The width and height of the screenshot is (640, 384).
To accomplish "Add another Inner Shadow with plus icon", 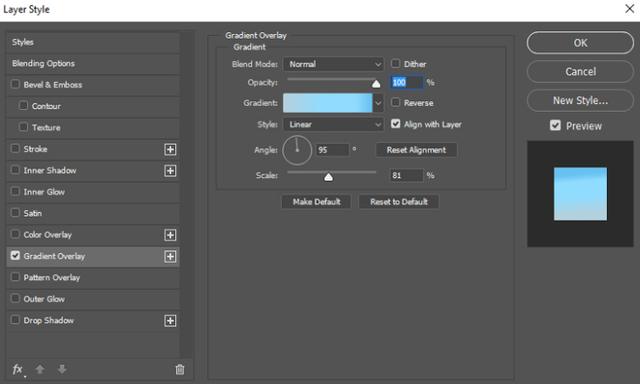I will (x=170, y=171).
